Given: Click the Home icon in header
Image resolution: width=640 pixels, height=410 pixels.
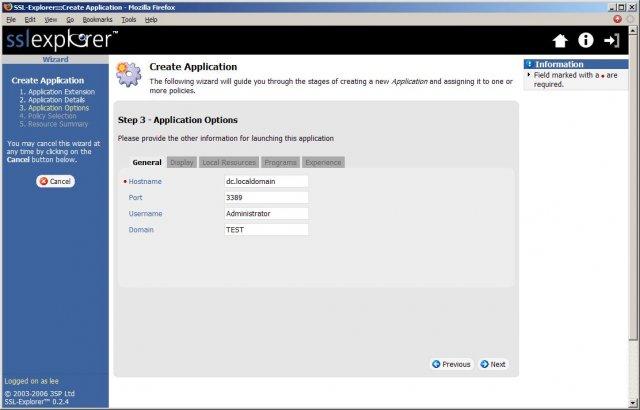Looking at the screenshot, I should pyautogui.click(x=560, y=41).
